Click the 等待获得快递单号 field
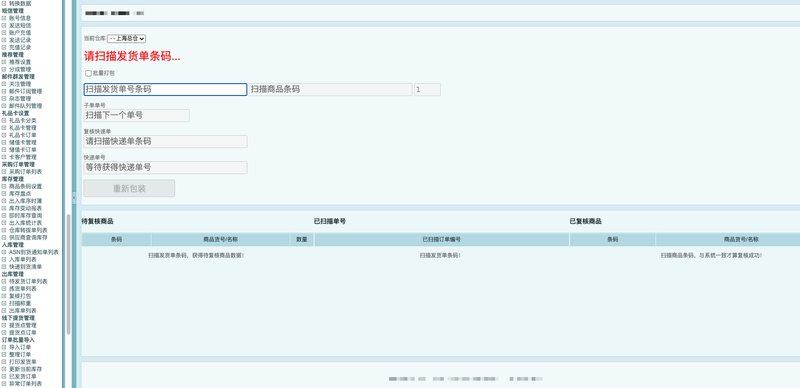 pos(166,167)
